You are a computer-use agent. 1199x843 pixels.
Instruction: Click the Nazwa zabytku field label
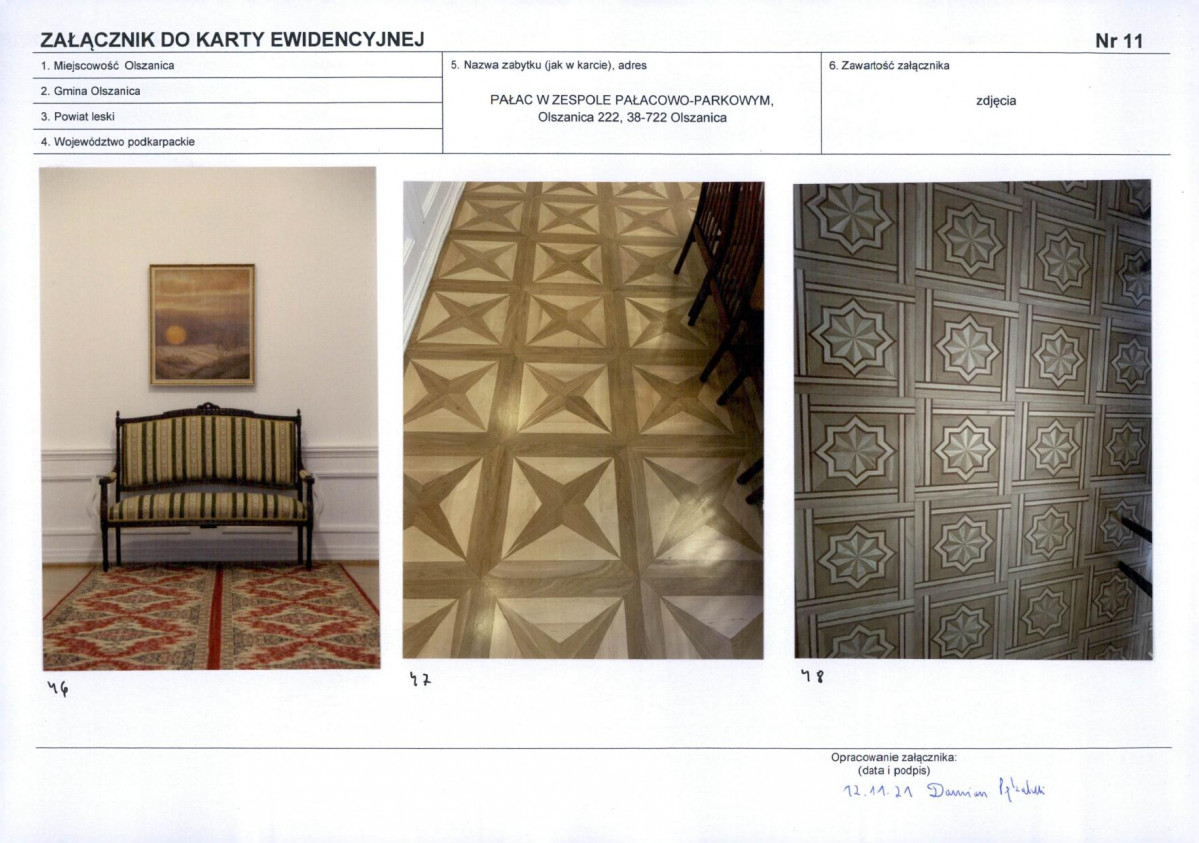548,66
